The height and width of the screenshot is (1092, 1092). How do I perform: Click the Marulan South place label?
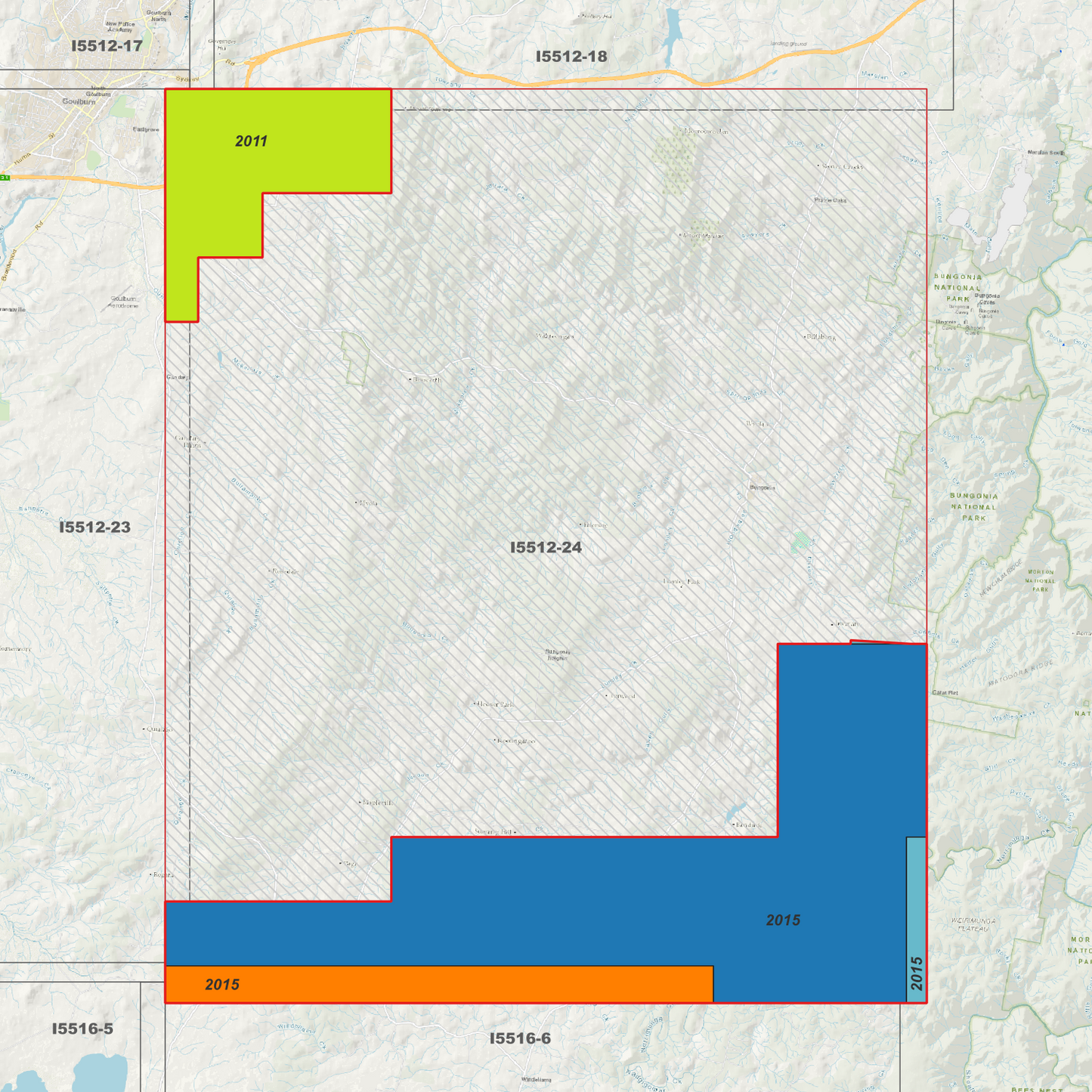(1045, 153)
